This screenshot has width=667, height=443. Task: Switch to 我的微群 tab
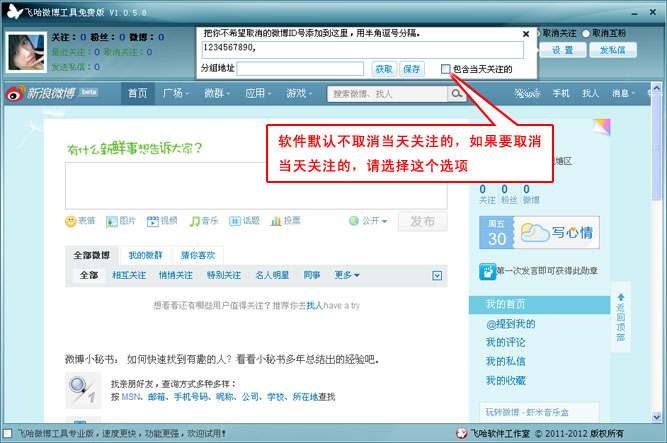[x=145, y=255]
